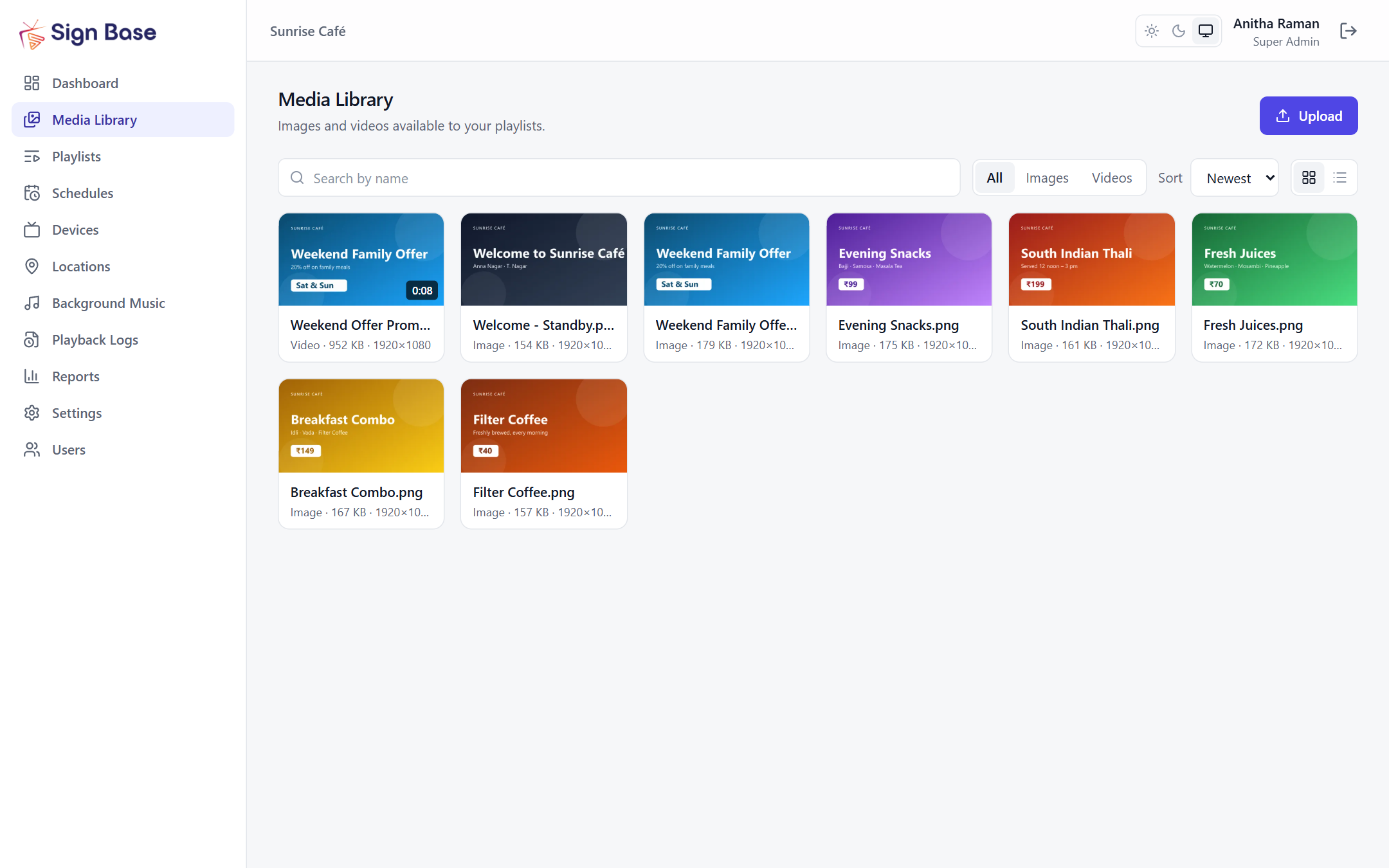Viewport: 1389px width, 868px height.
Task: Open Breakfast Combo.png thumbnail
Action: click(361, 426)
